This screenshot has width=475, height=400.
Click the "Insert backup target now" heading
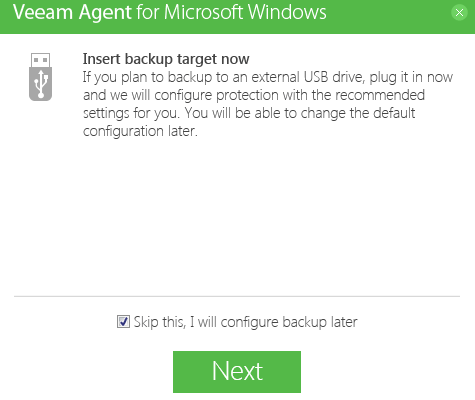tap(166, 59)
